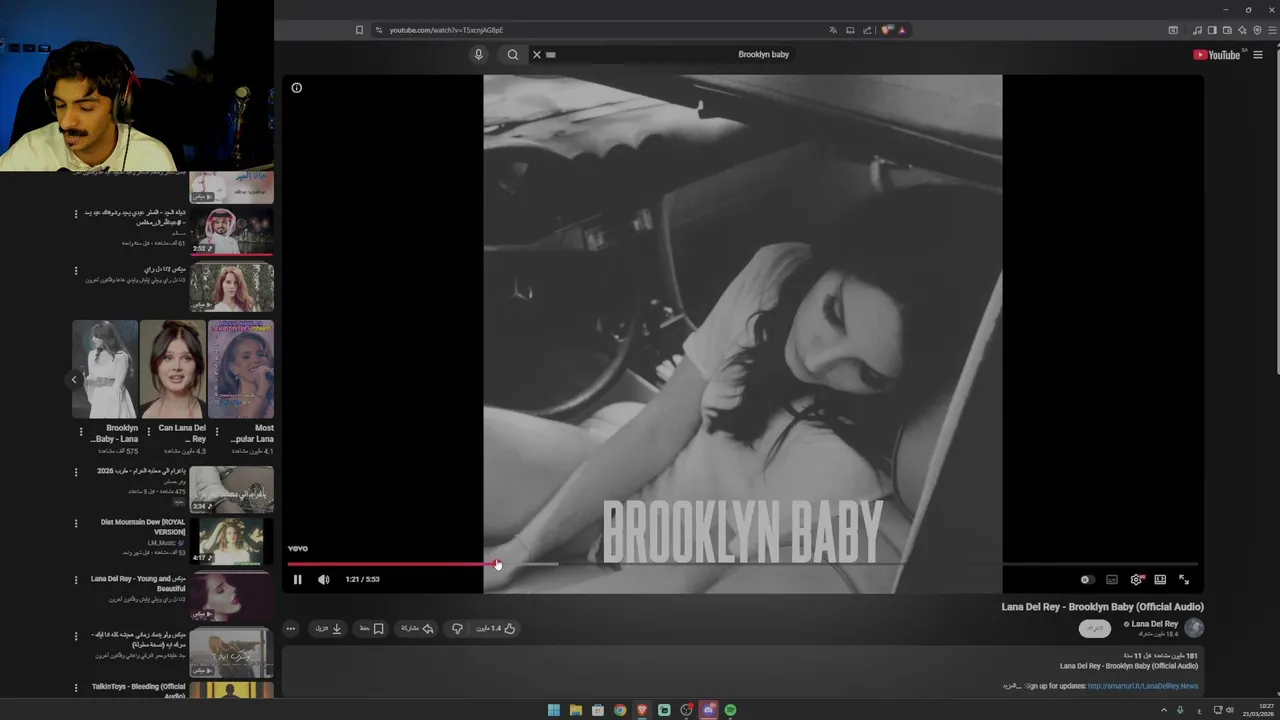Open the 'Most popular Lana' short thumbnail
This screenshot has height=720, width=1280.
241,369
